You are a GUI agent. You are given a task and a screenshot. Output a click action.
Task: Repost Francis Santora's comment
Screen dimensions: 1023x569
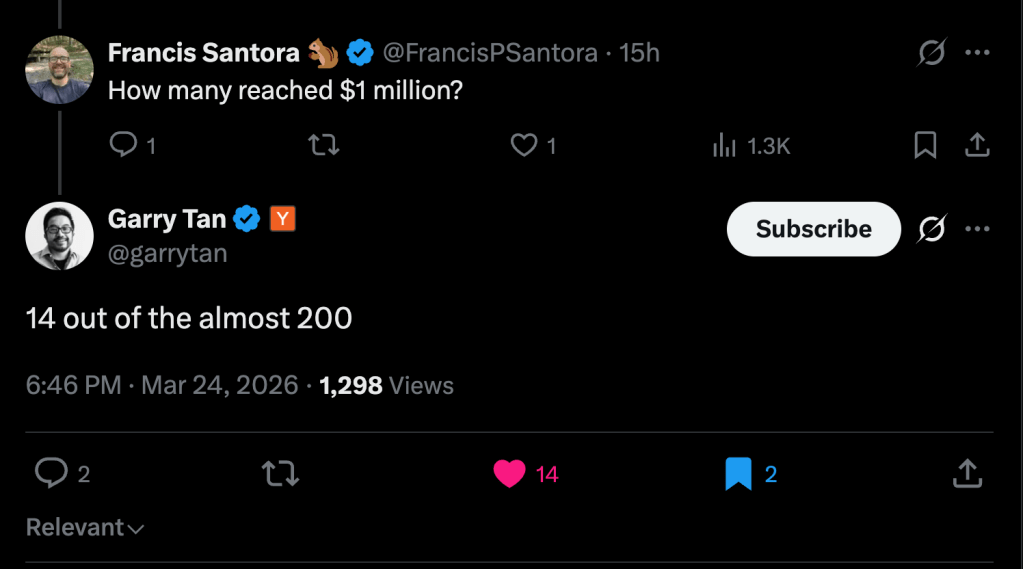[x=324, y=146]
